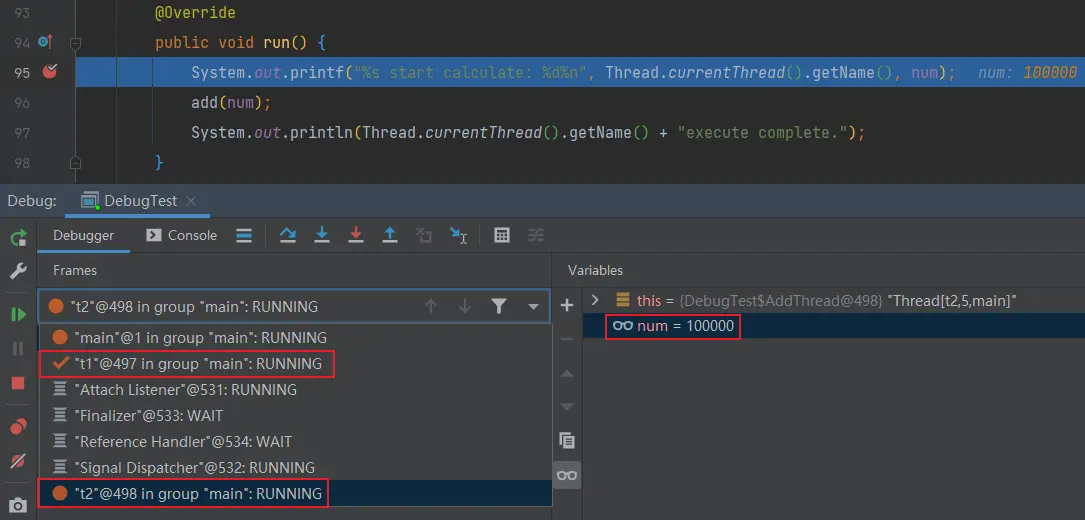Click the red Force Step Into icon
The image size is (1085, 520).
pyautogui.click(x=356, y=235)
